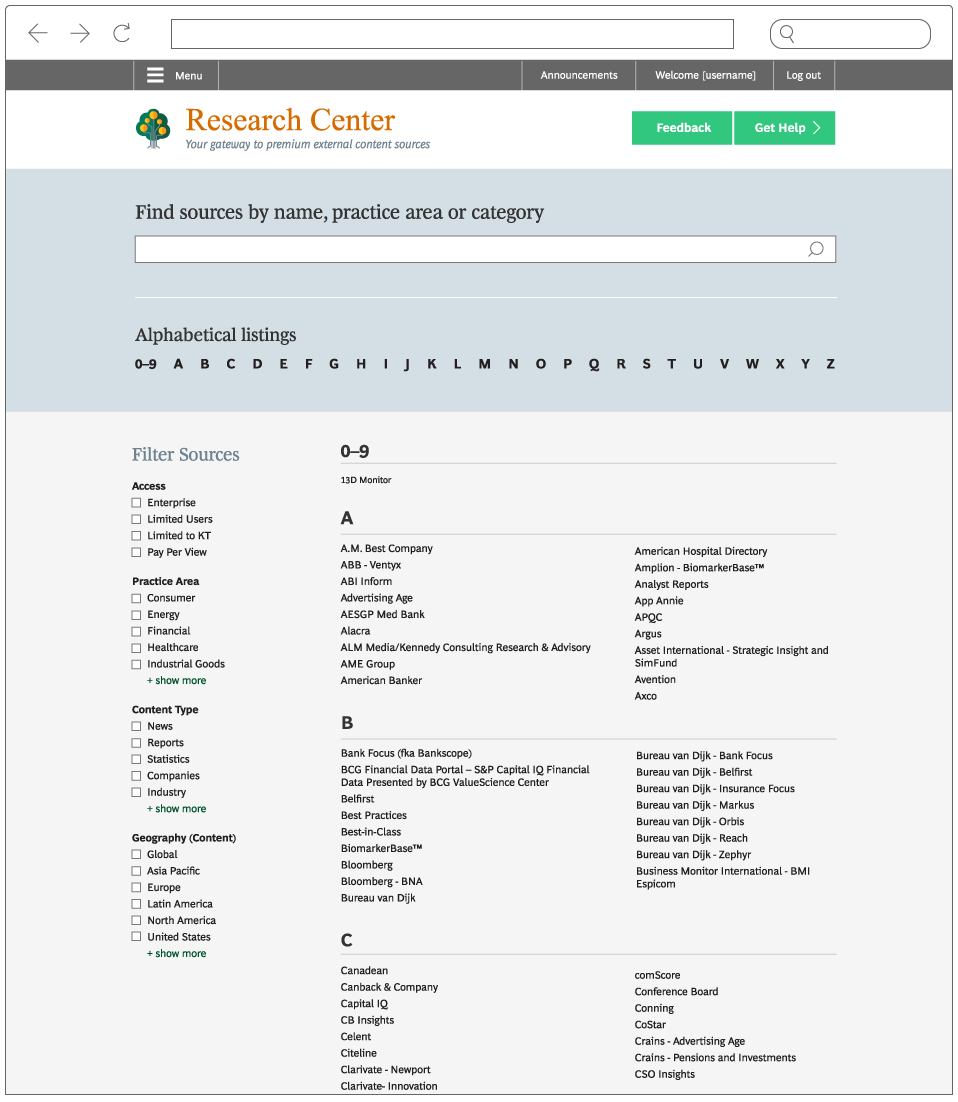The width and height of the screenshot is (958, 1102).
Task: Select the United States geography checkbox
Action: 136,937
